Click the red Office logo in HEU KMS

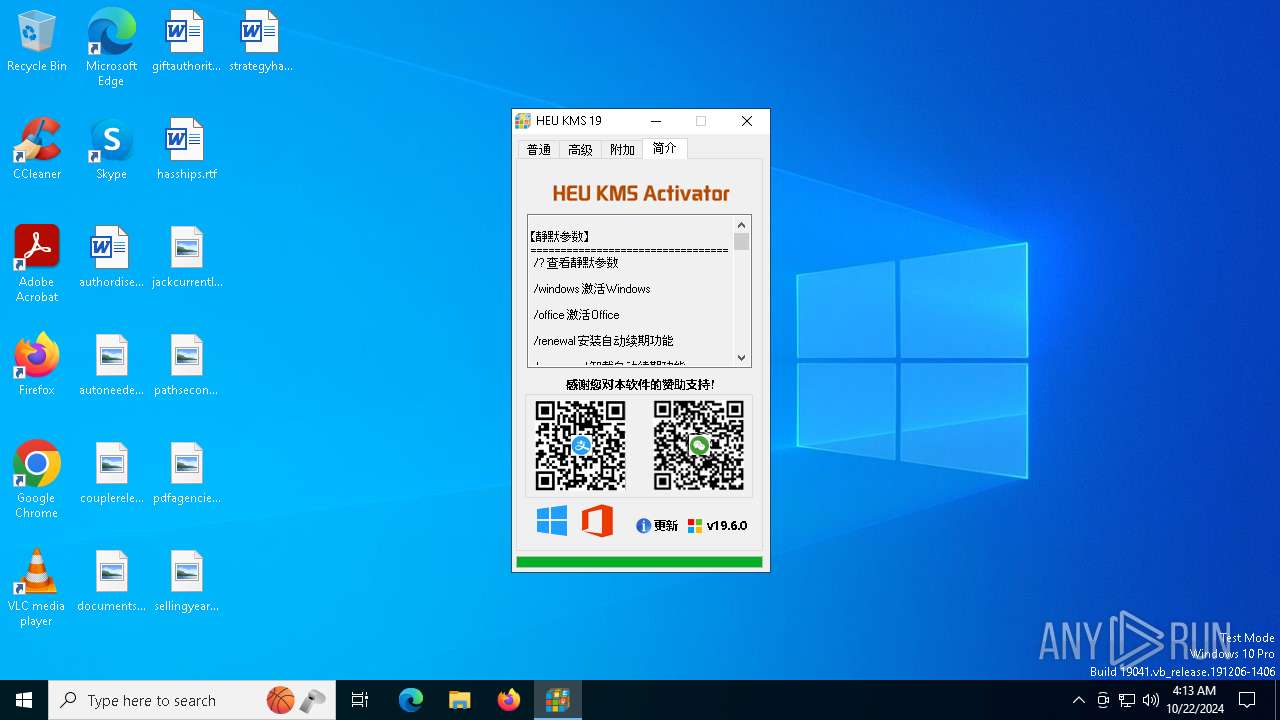[x=597, y=521]
